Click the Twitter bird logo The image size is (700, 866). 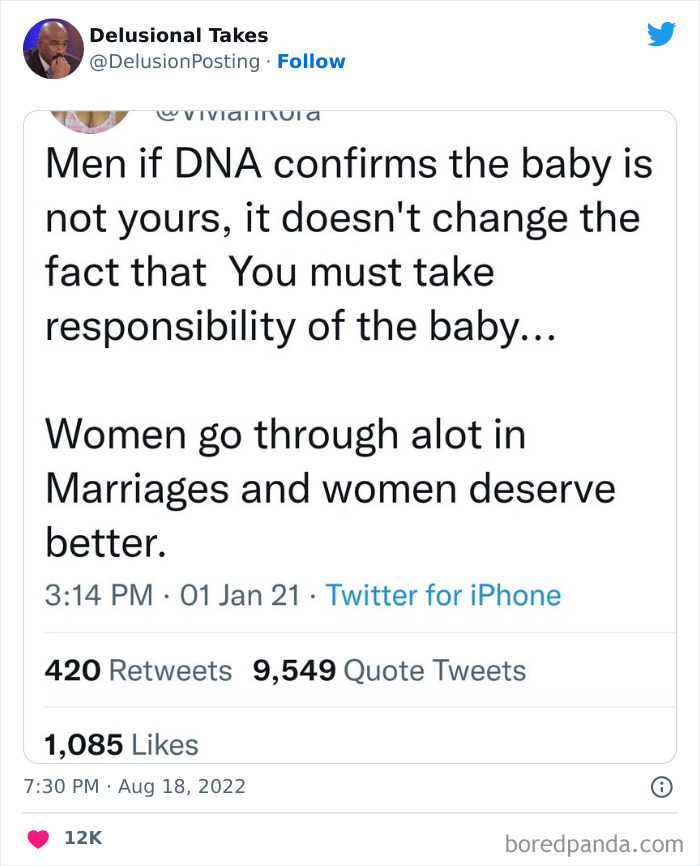point(661,34)
